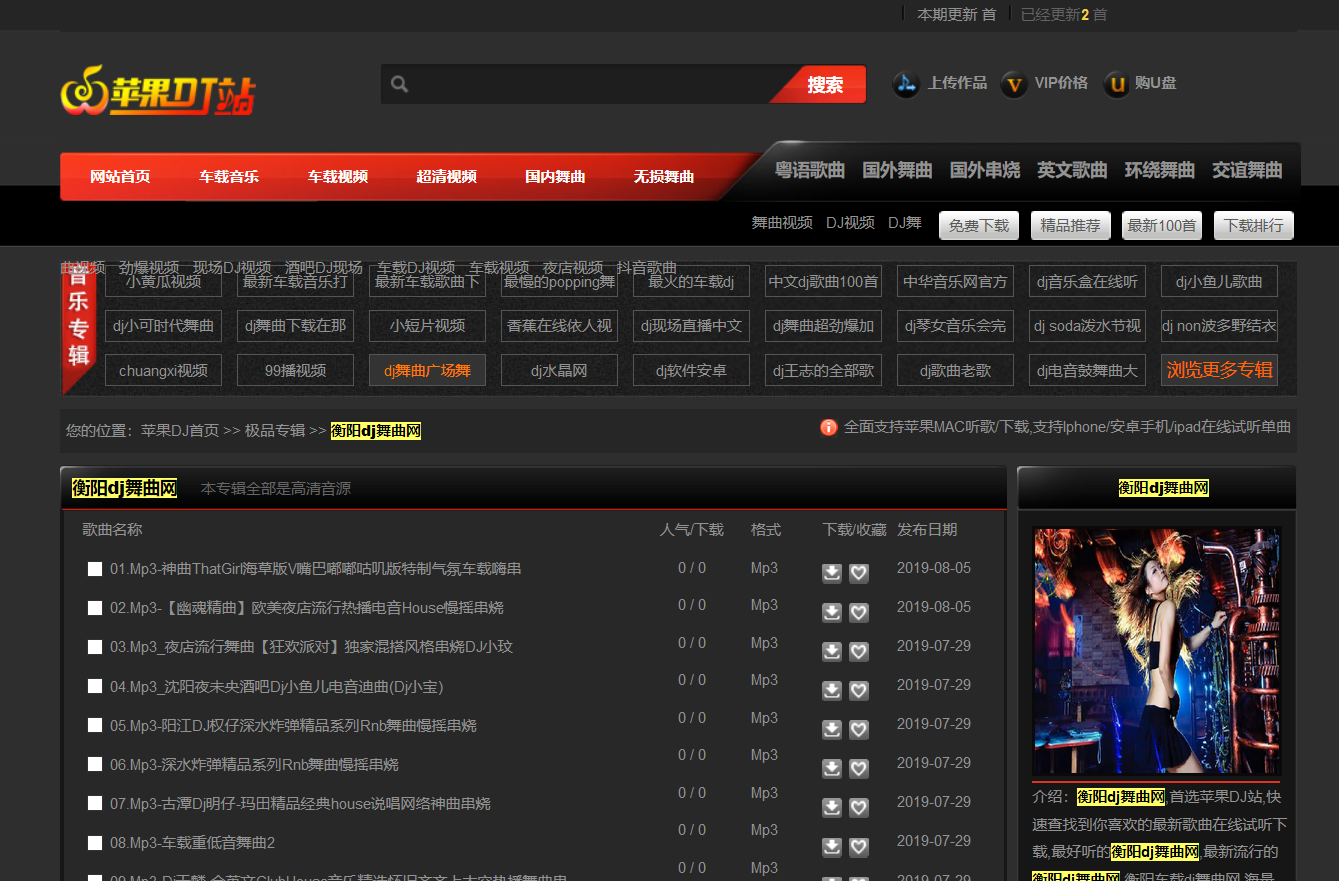Download song 06 深水炸弹精品系列

pos(832,768)
